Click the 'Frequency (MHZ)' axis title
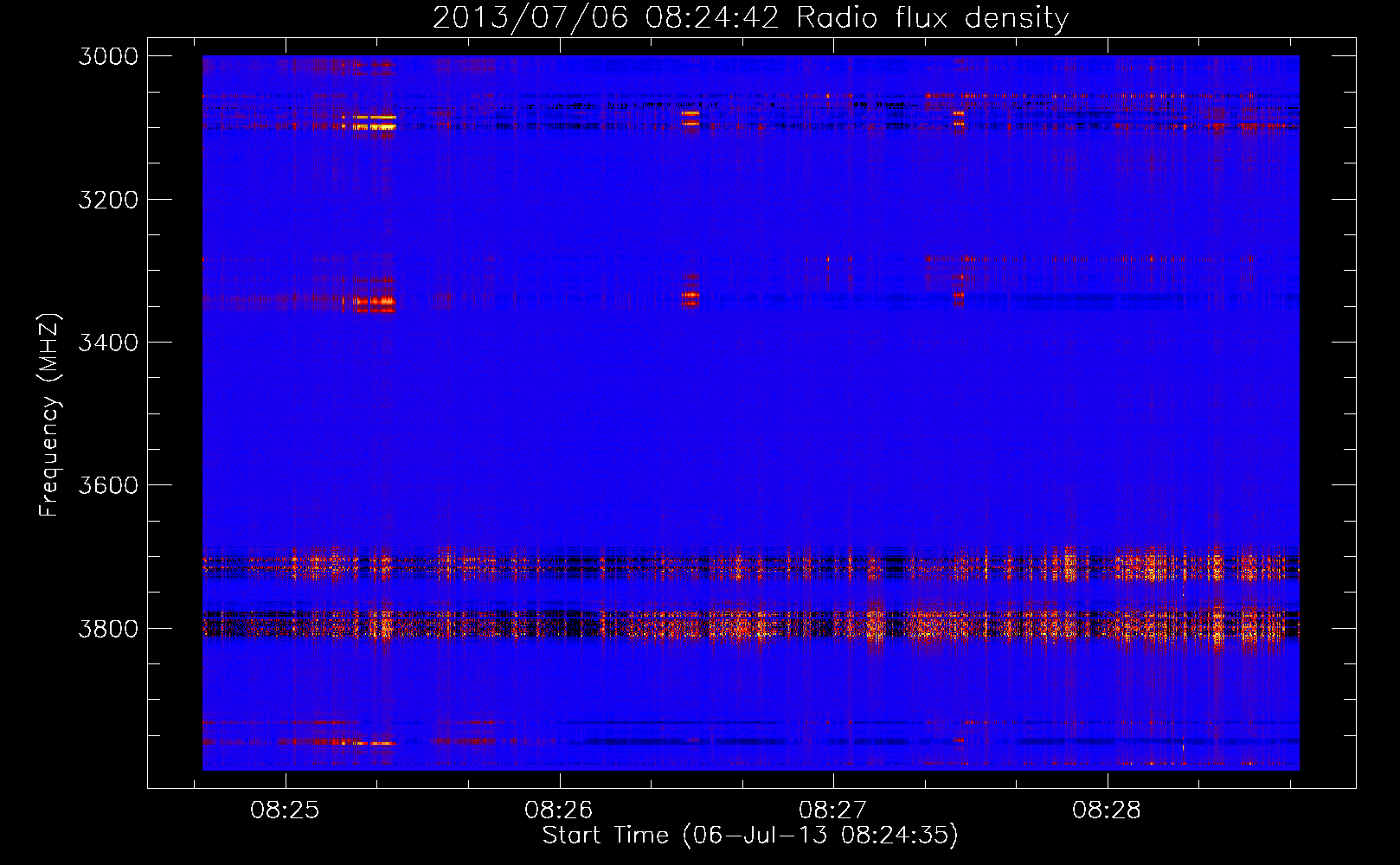1400x865 pixels. [x=49, y=415]
